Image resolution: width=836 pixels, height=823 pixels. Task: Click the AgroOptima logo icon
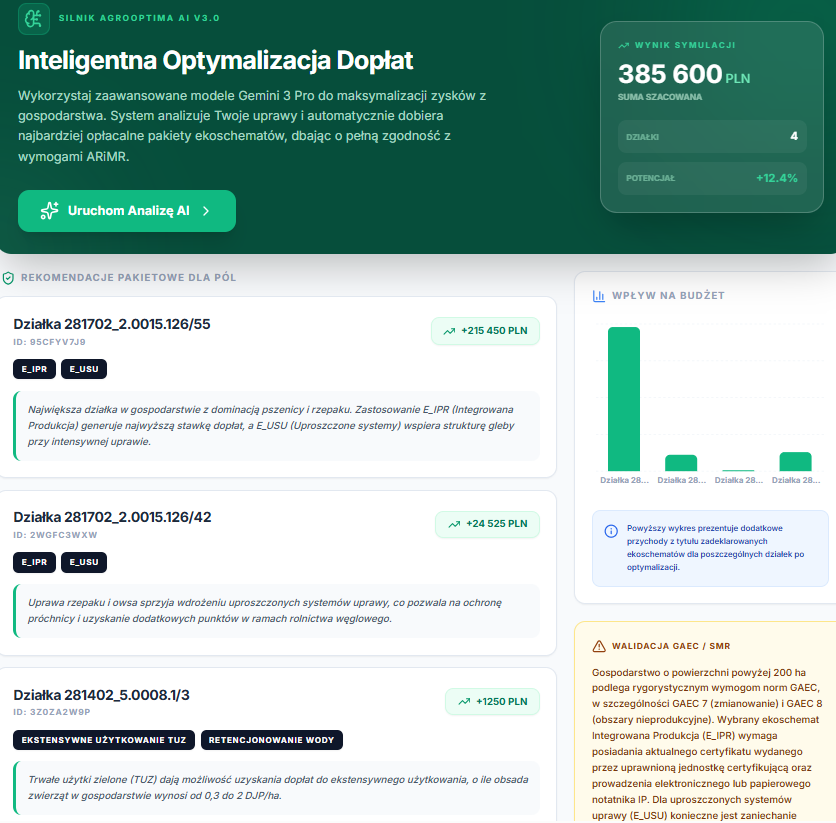click(34, 19)
